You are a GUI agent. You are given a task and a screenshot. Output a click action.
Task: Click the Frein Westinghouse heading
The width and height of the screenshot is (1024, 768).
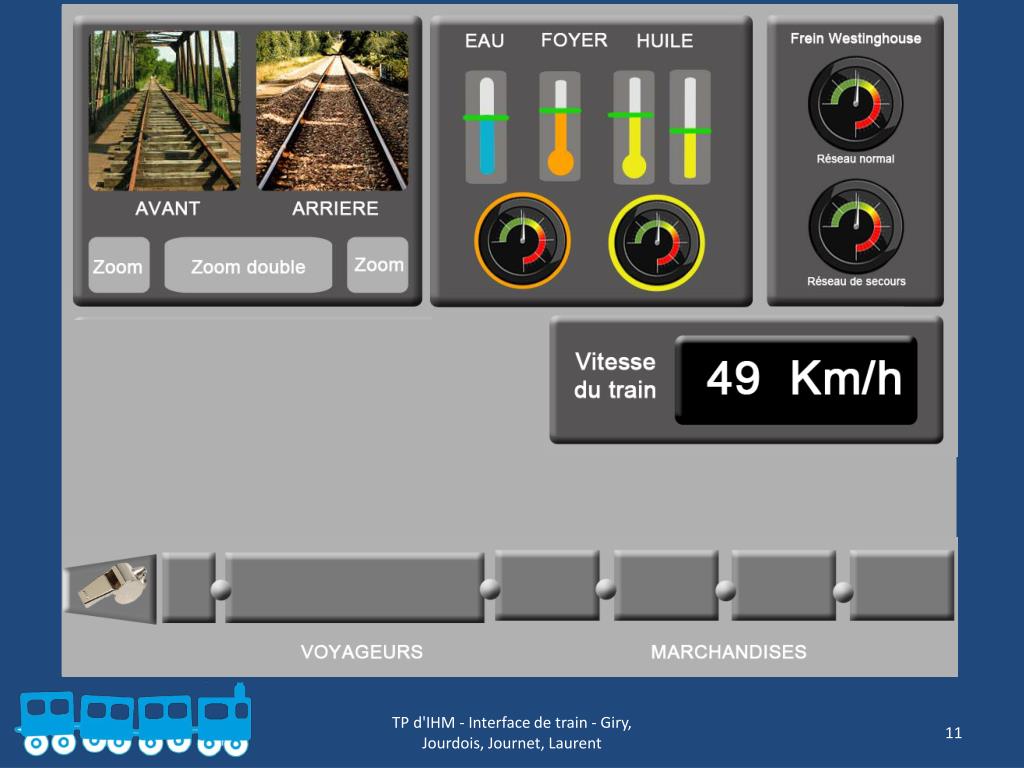pos(856,39)
